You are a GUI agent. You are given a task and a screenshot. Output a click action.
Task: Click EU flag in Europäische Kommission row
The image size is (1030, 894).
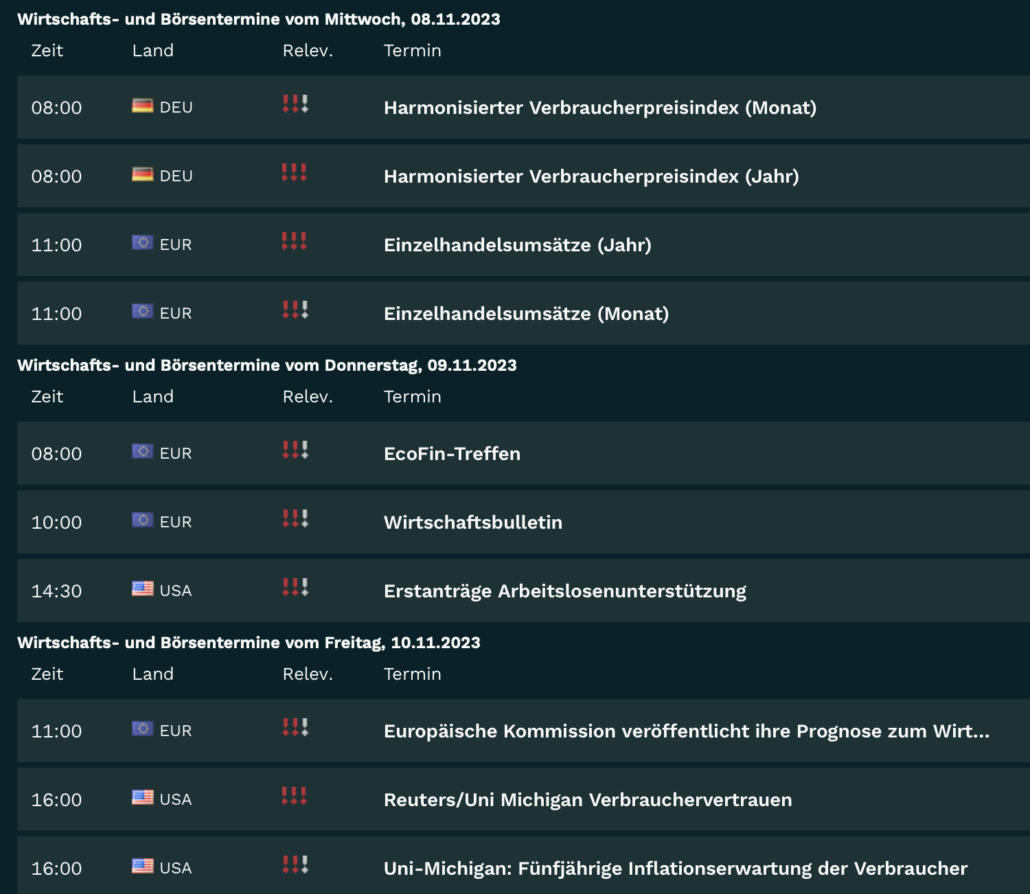coord(143,728)
